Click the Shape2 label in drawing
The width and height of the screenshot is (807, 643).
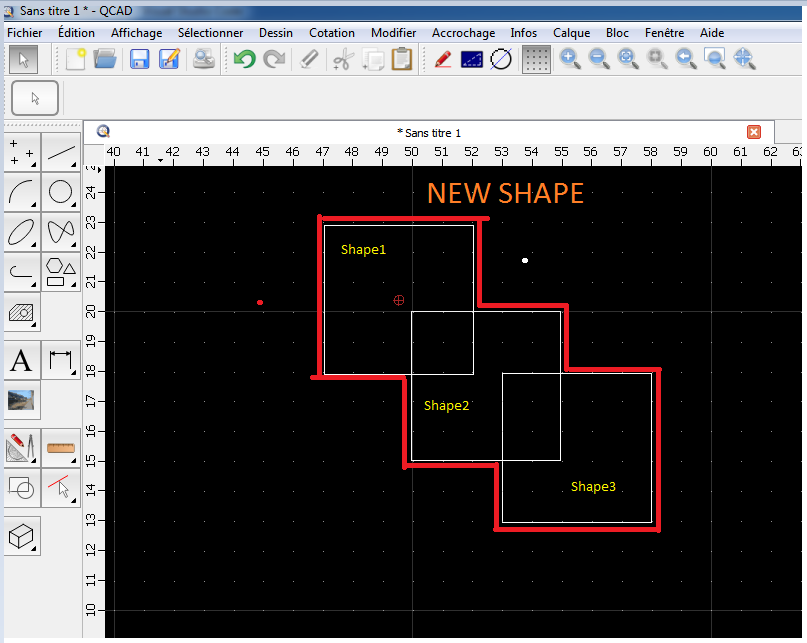[x=446, y=406]
